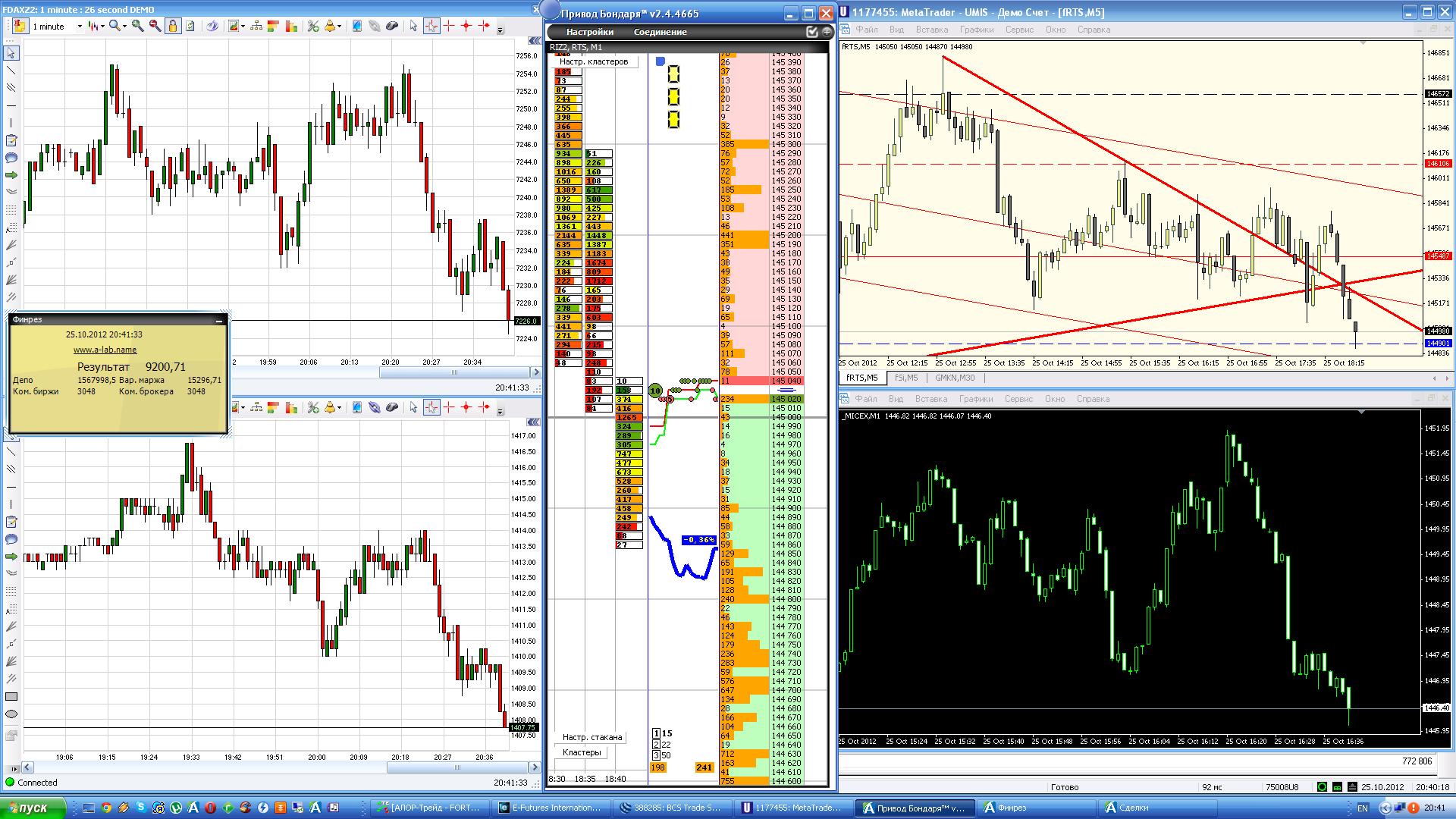Click the scissors tools icon in top toolbar
Screen dimensions: 1456x819
click(x=312, y=26)
